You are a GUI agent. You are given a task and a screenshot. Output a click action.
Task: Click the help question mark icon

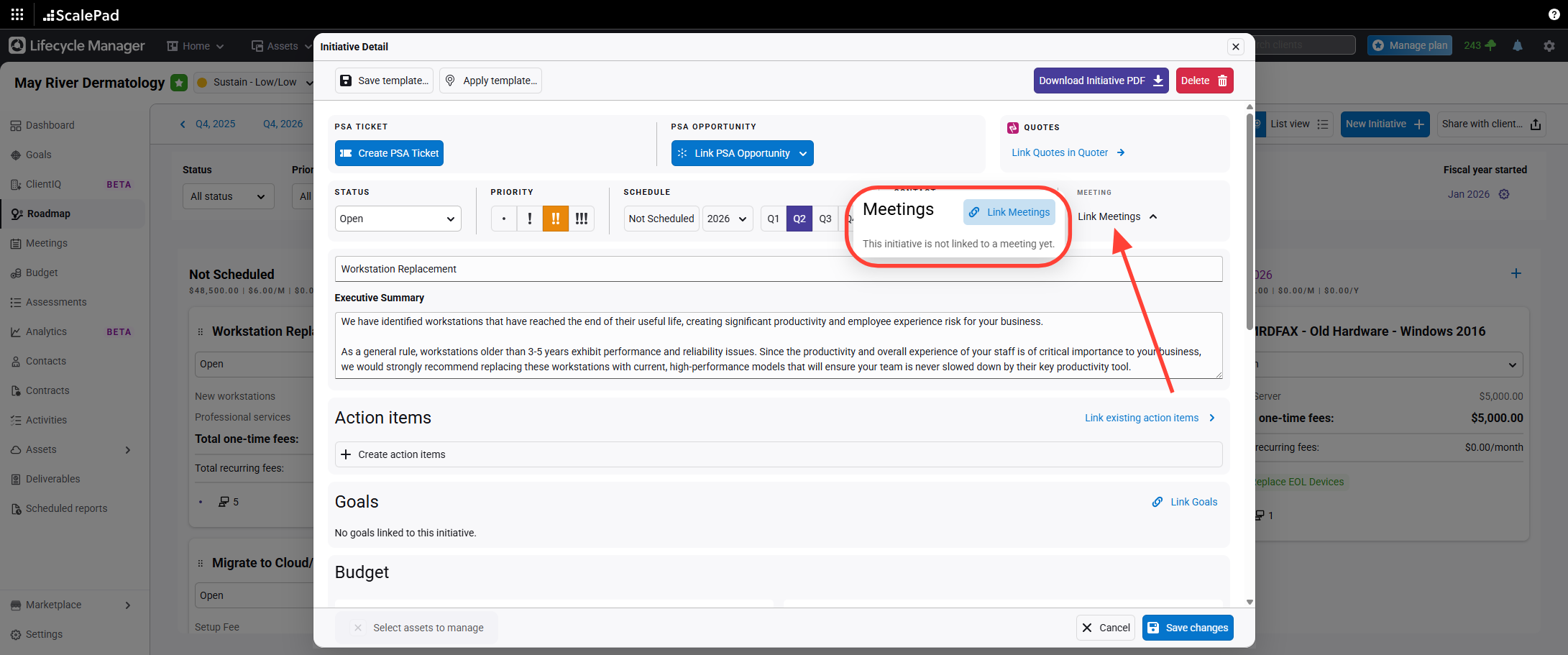pos(1554,14)
